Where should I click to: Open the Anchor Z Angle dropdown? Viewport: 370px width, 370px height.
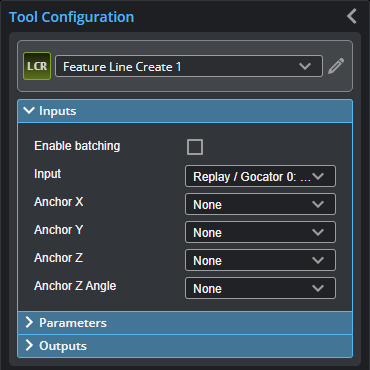pyautogui.click(x=260, y=288)
